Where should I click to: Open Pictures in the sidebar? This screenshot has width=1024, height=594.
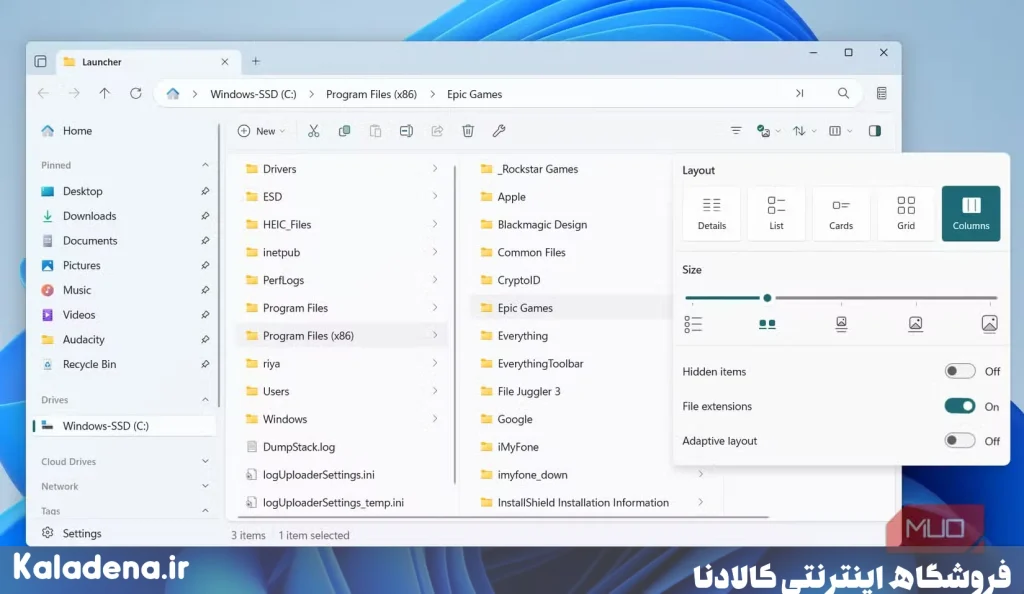[x=124, y=266]
